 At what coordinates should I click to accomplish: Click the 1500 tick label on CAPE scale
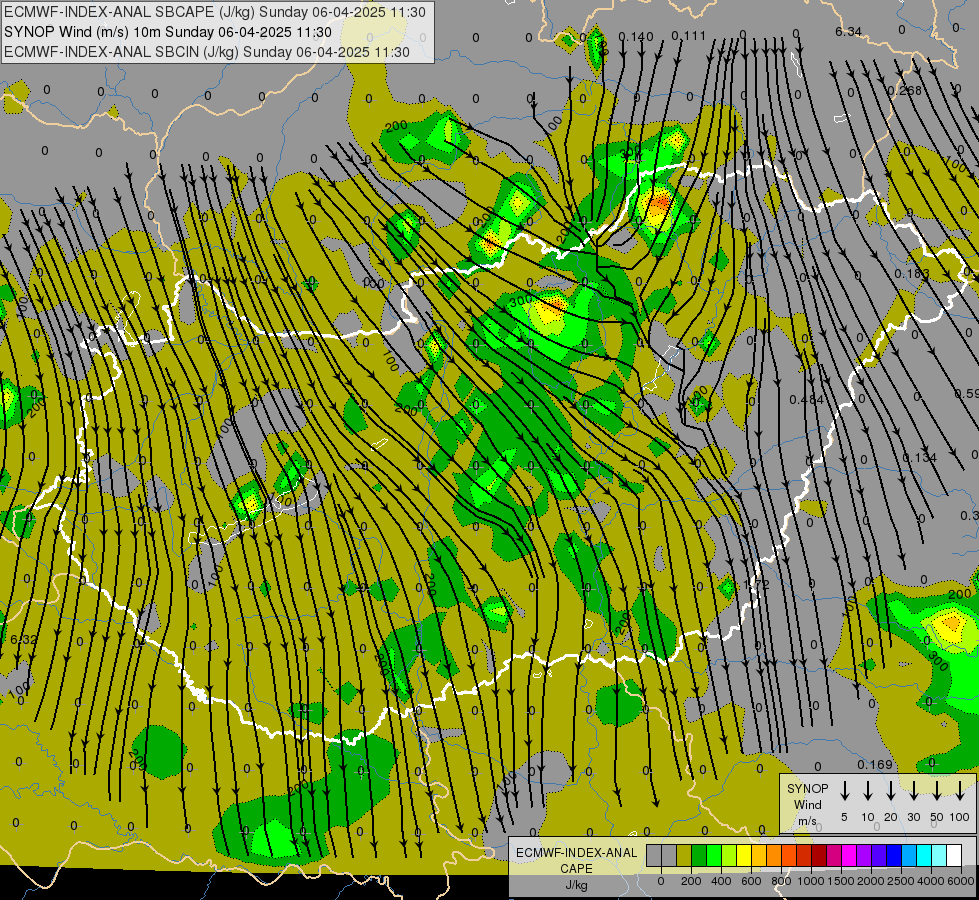841,881
